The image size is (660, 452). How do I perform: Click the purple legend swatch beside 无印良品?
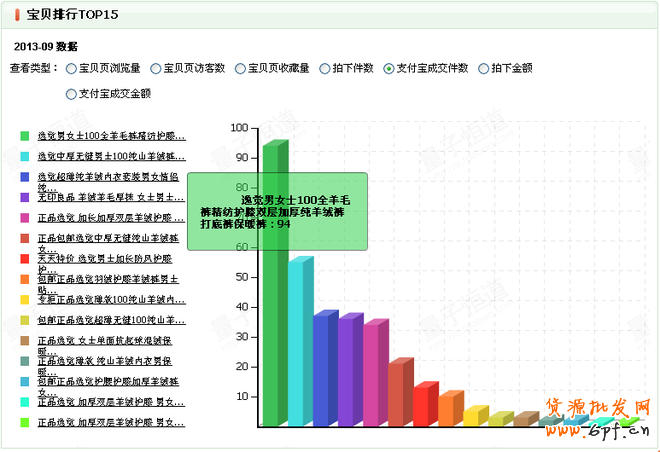coord(24,198)
